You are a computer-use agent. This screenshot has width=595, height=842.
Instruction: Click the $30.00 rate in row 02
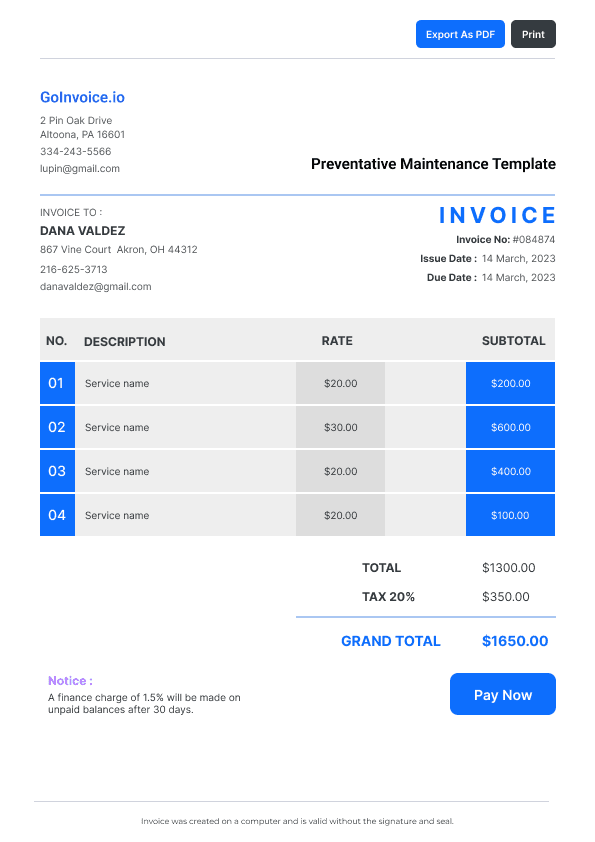(340, 427)
